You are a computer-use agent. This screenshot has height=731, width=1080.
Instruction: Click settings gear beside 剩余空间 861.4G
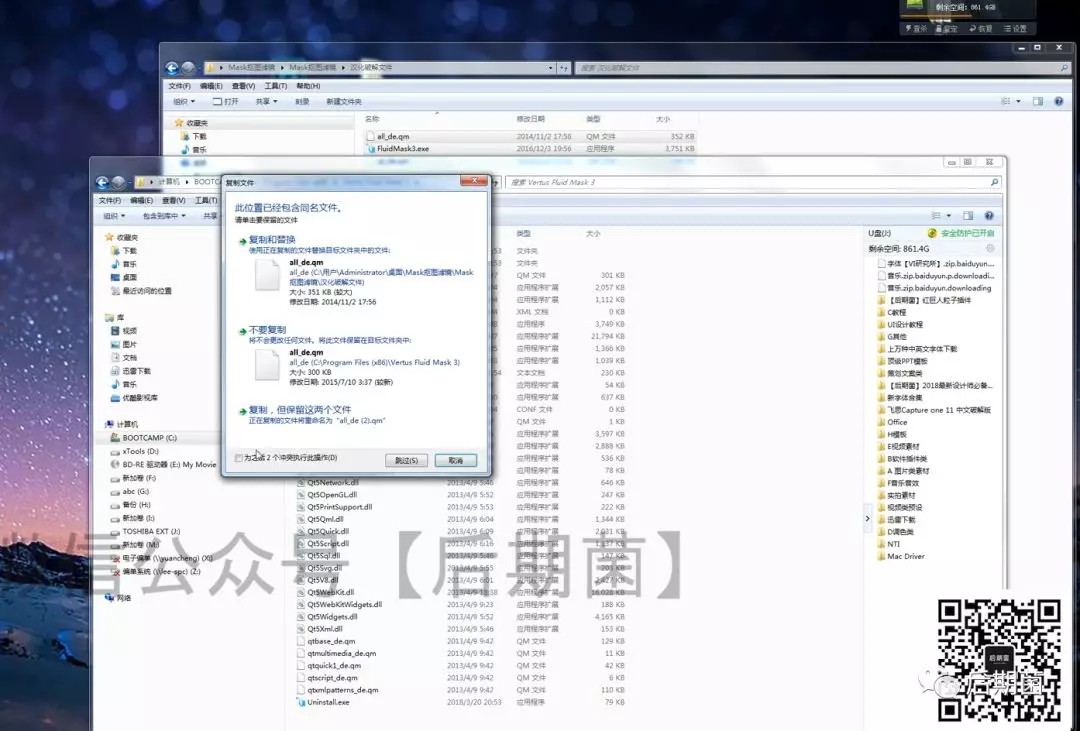click(x=990, y=249)
